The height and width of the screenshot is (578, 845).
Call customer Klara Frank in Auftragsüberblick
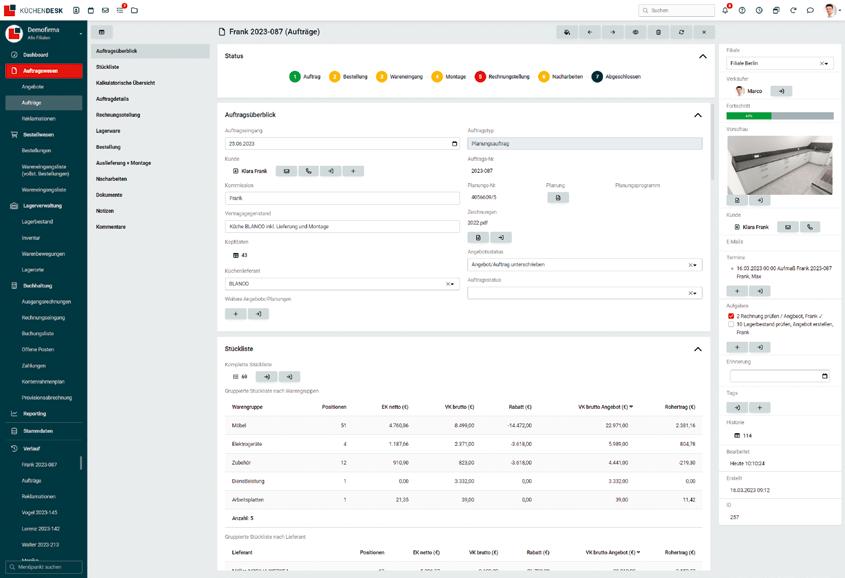point(309,171)
